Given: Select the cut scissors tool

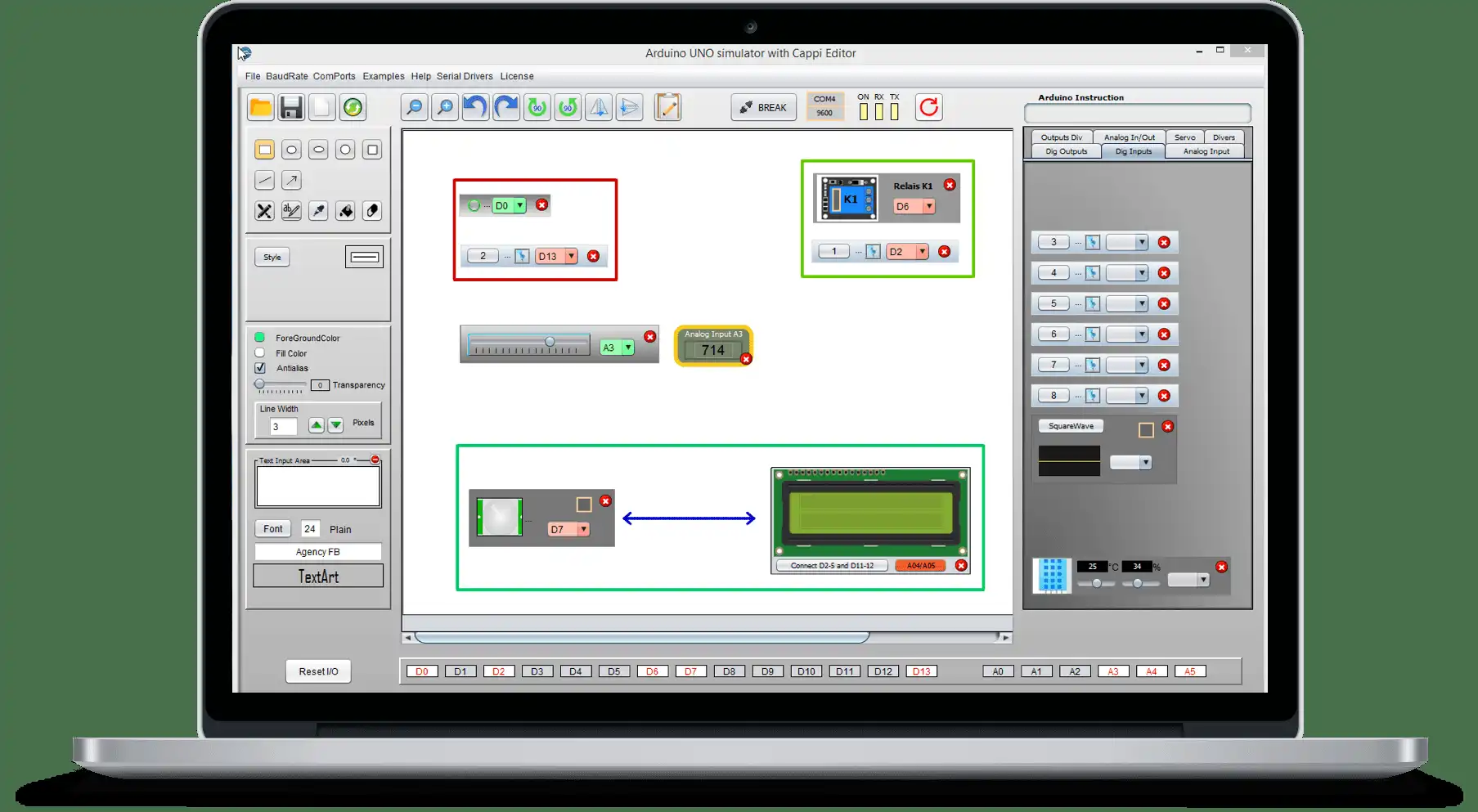Looking at the screenshot, I should [264, 211].
